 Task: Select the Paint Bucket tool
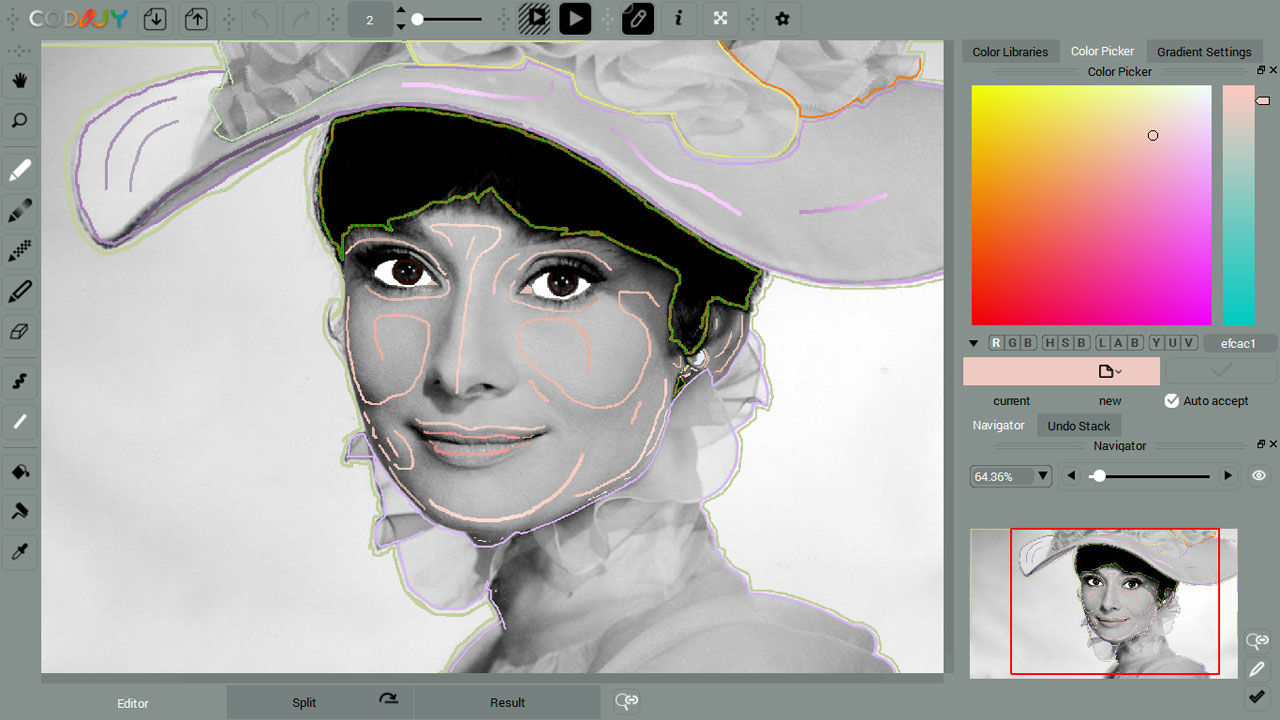pos(20,471)
